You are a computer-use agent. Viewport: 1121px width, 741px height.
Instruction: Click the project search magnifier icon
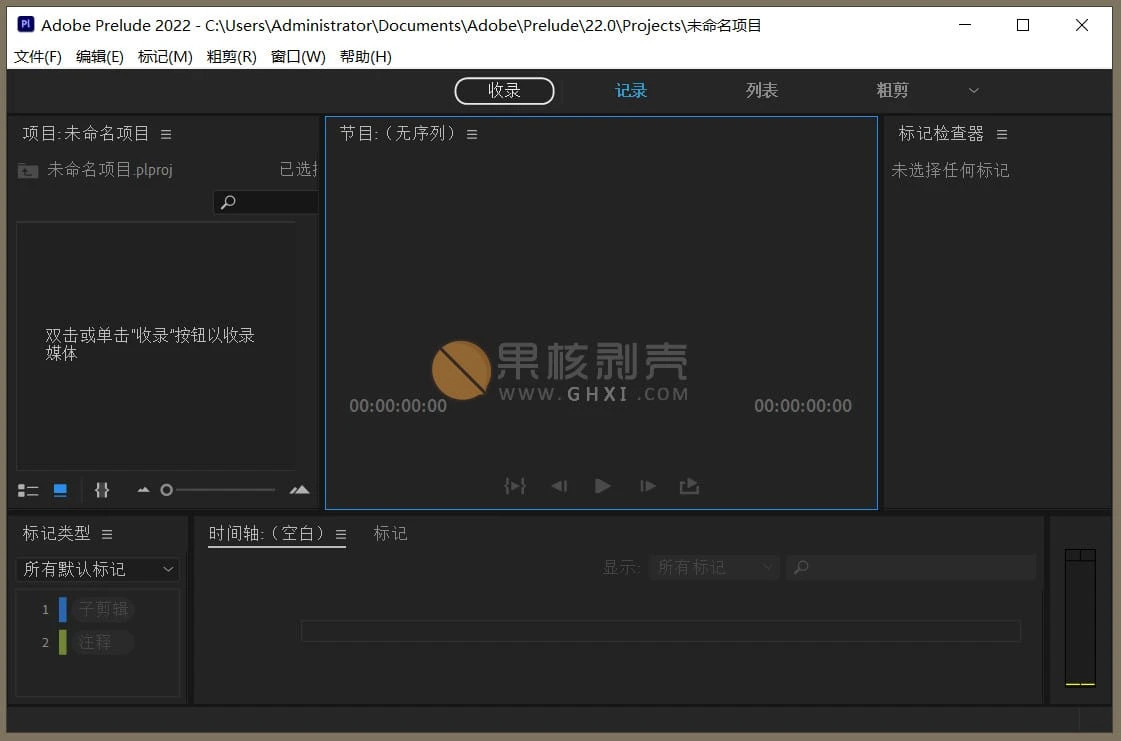pos(228,202)
